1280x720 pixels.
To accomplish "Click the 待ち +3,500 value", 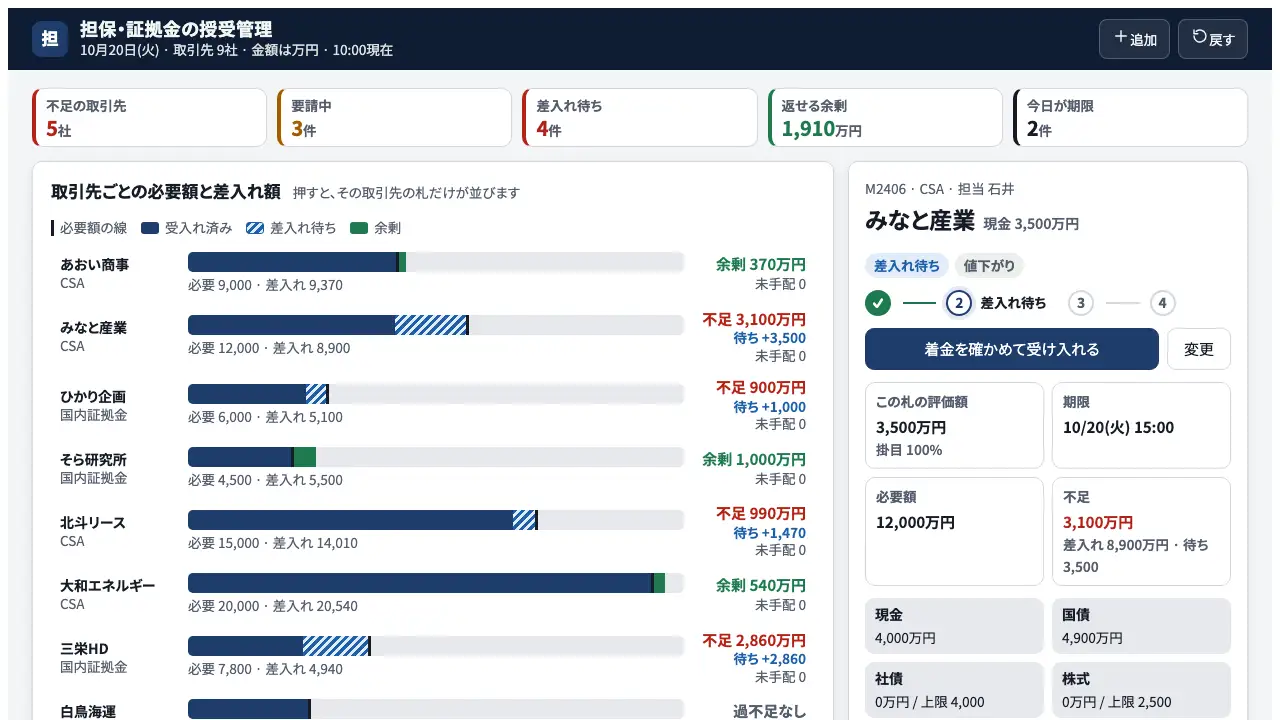I will 770,338.
